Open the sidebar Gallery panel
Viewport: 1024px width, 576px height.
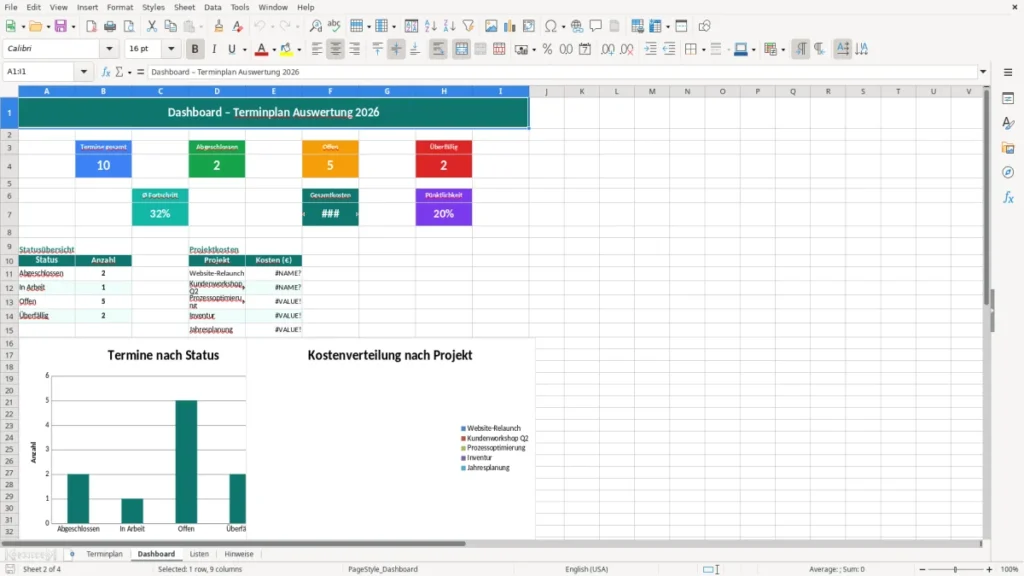[1008, 148]
